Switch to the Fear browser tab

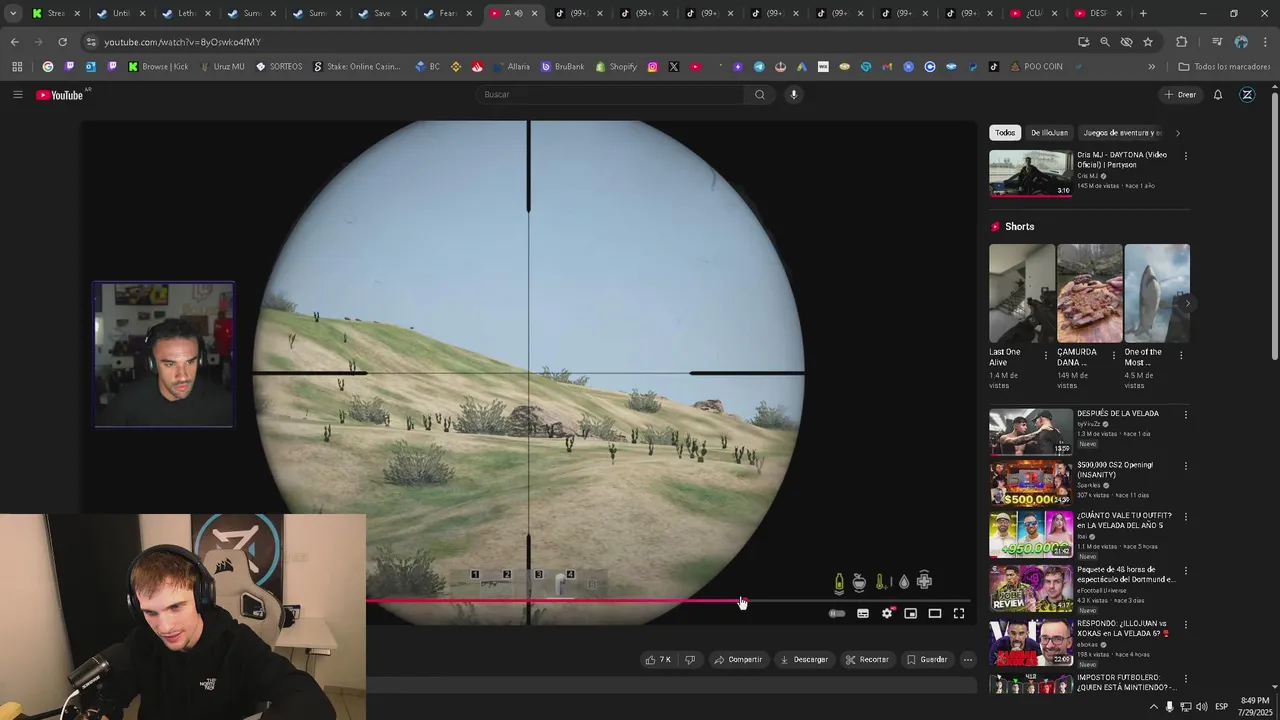click(x=447, y=14)
